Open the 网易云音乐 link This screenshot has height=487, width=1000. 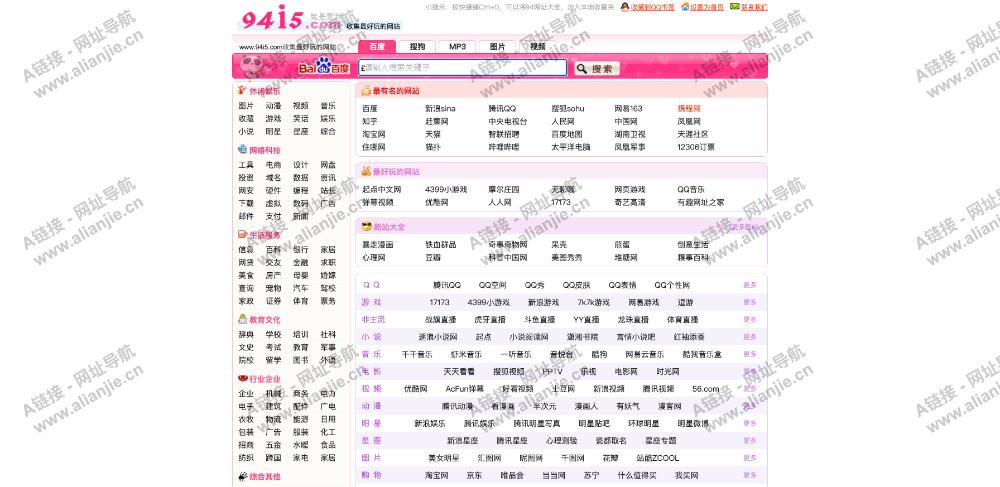point(644,354)
